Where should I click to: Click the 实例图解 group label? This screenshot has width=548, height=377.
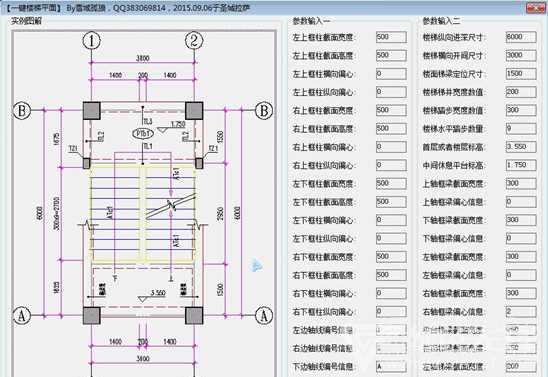pos(26,21)
